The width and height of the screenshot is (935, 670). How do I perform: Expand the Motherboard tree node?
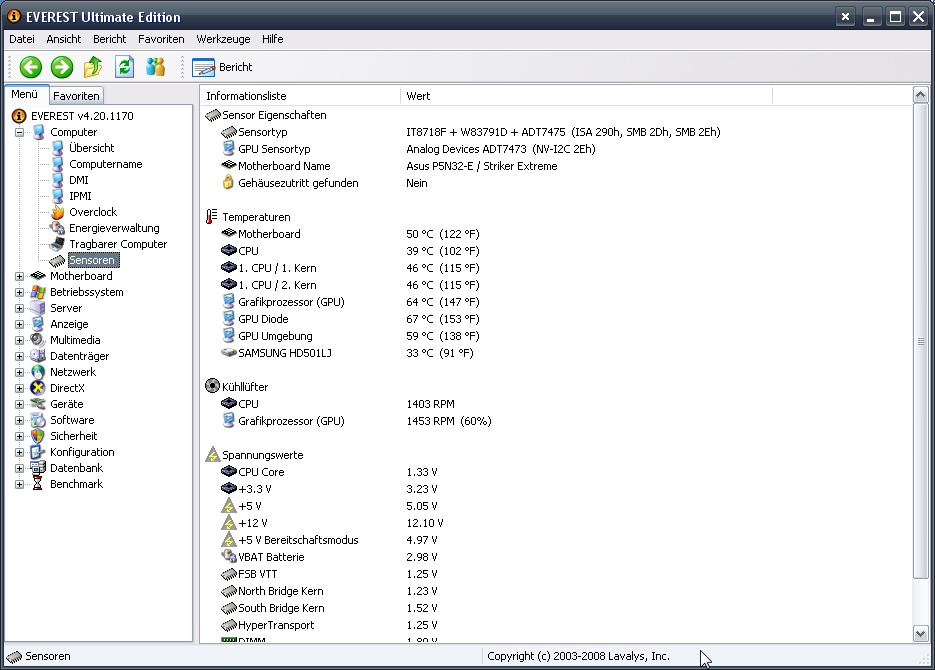(20, 276)
